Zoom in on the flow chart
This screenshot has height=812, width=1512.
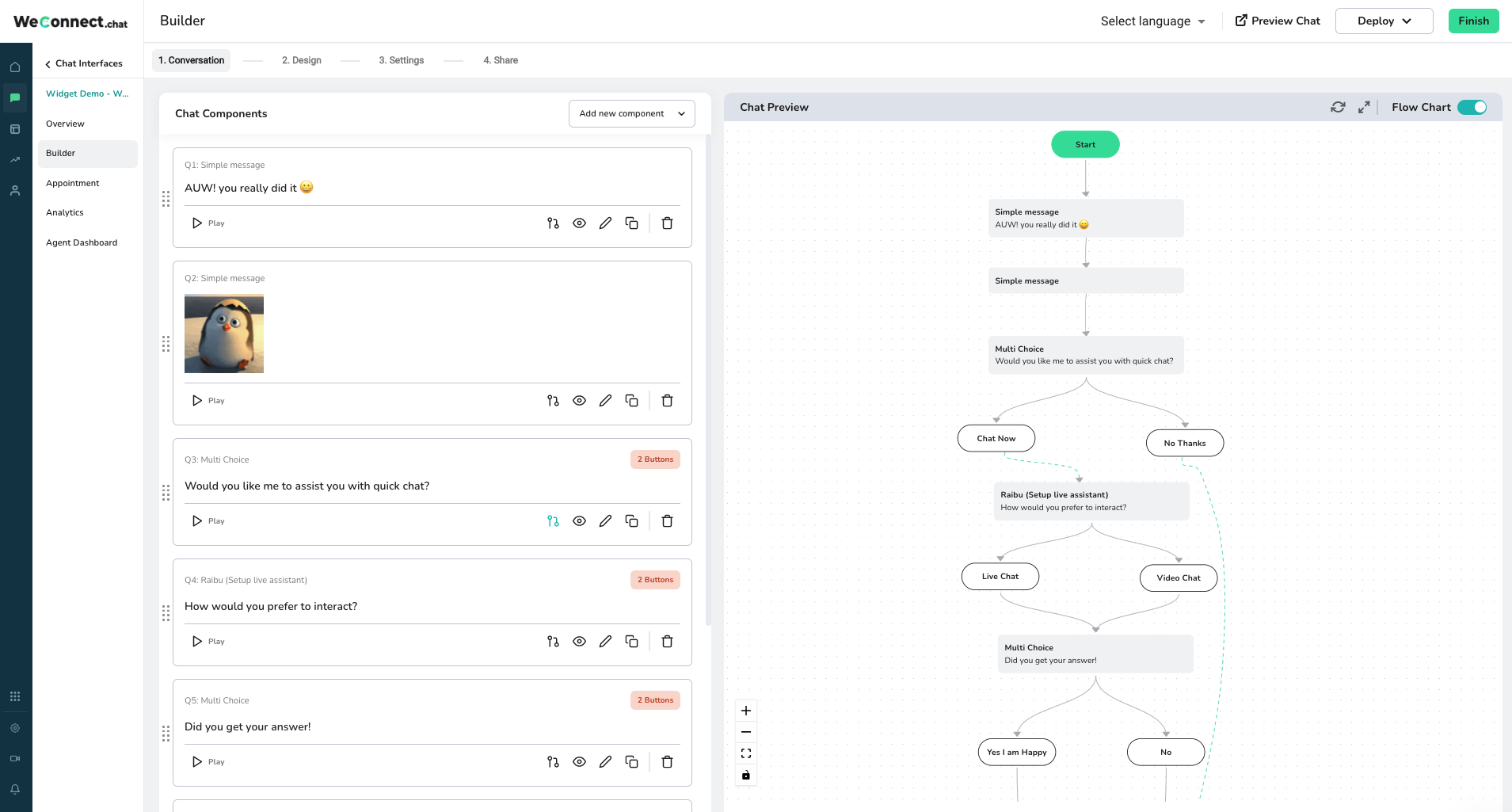(x=746, y=711)
